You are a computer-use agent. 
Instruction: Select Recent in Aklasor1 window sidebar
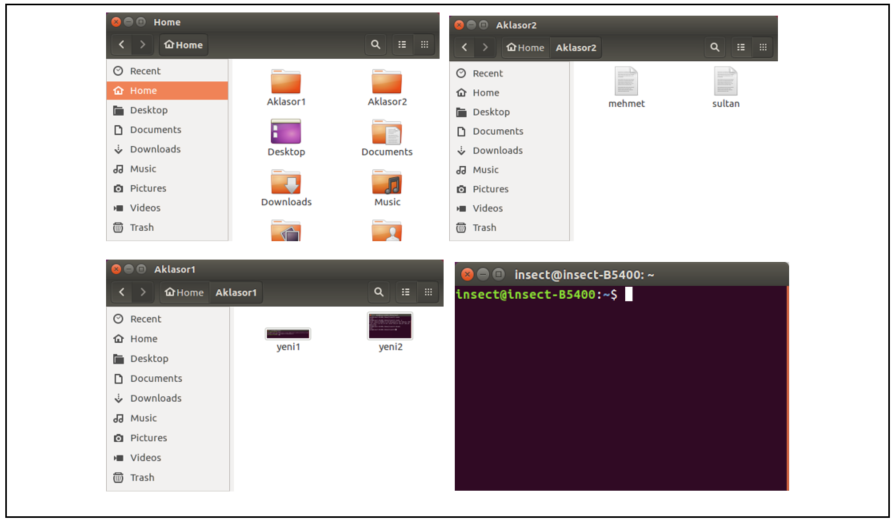point(168,319)
